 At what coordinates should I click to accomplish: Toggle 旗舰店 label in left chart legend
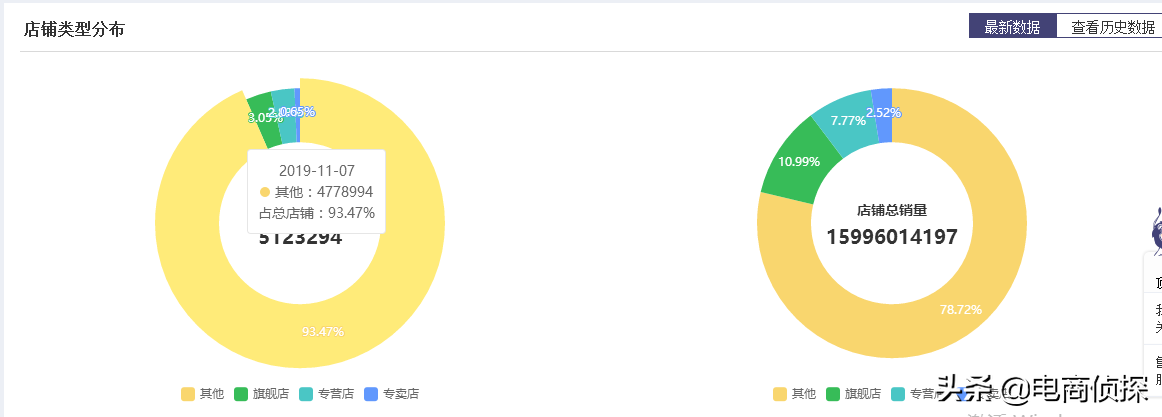coord(270,394)
